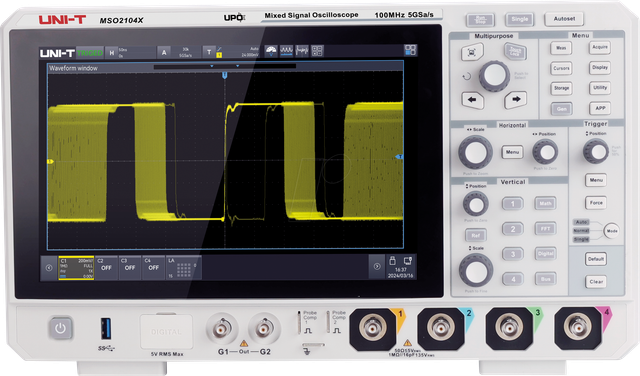Select the C1 channel info box

pyautogui.click(x=76, y=268)
